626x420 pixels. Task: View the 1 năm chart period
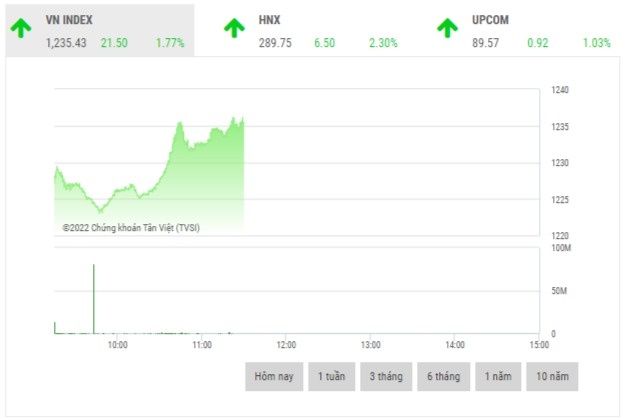click(x=499, y=376)
